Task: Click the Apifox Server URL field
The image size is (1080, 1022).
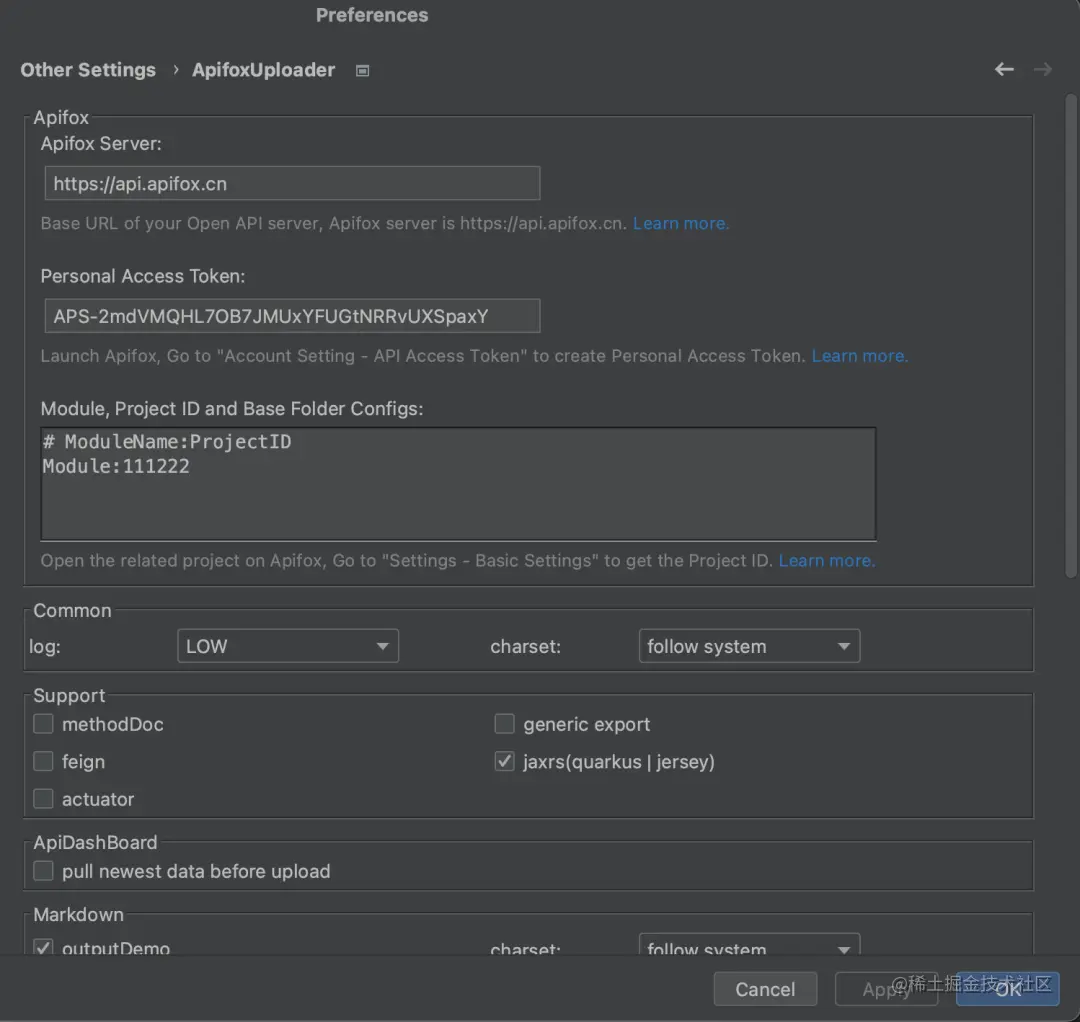Action: (292, 183)
